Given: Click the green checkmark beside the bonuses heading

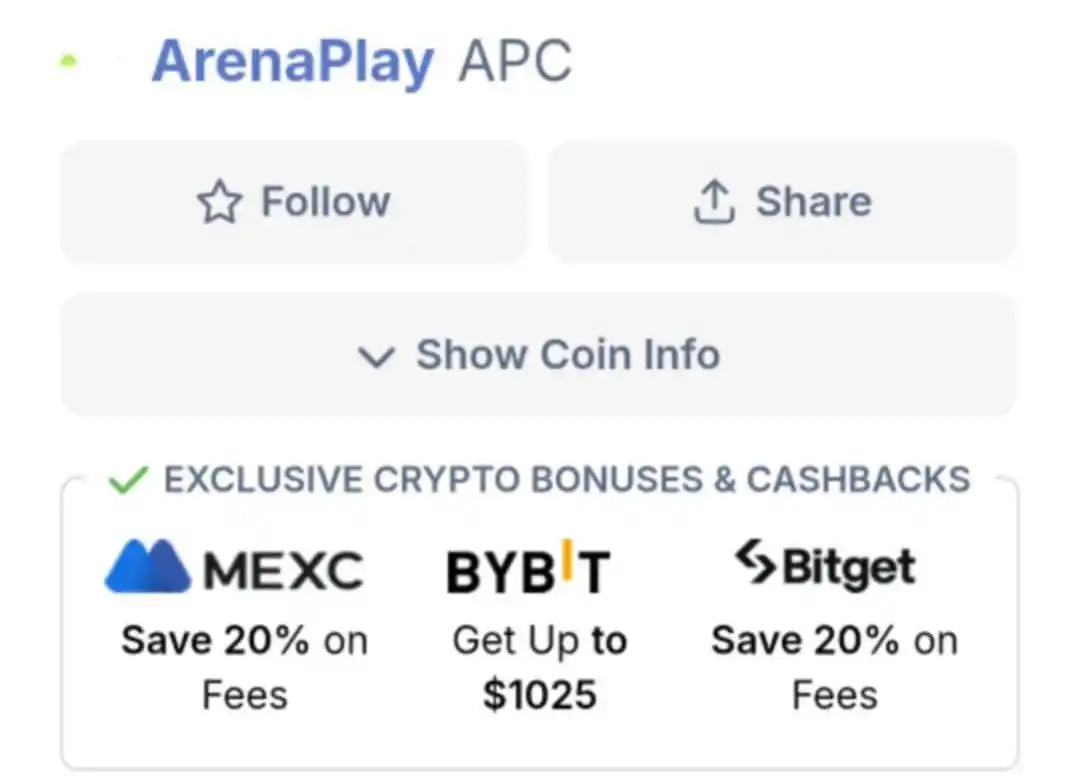Looking at the screenshot, I should [128, 479].
